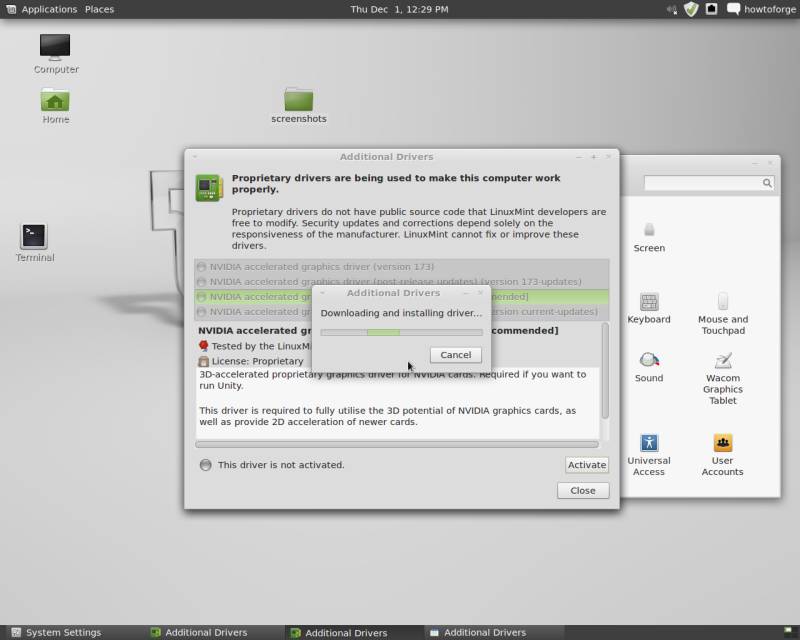800x640 pixels.
Task: Launch Terminal from the desktop
Action: (x=34, y=243)
